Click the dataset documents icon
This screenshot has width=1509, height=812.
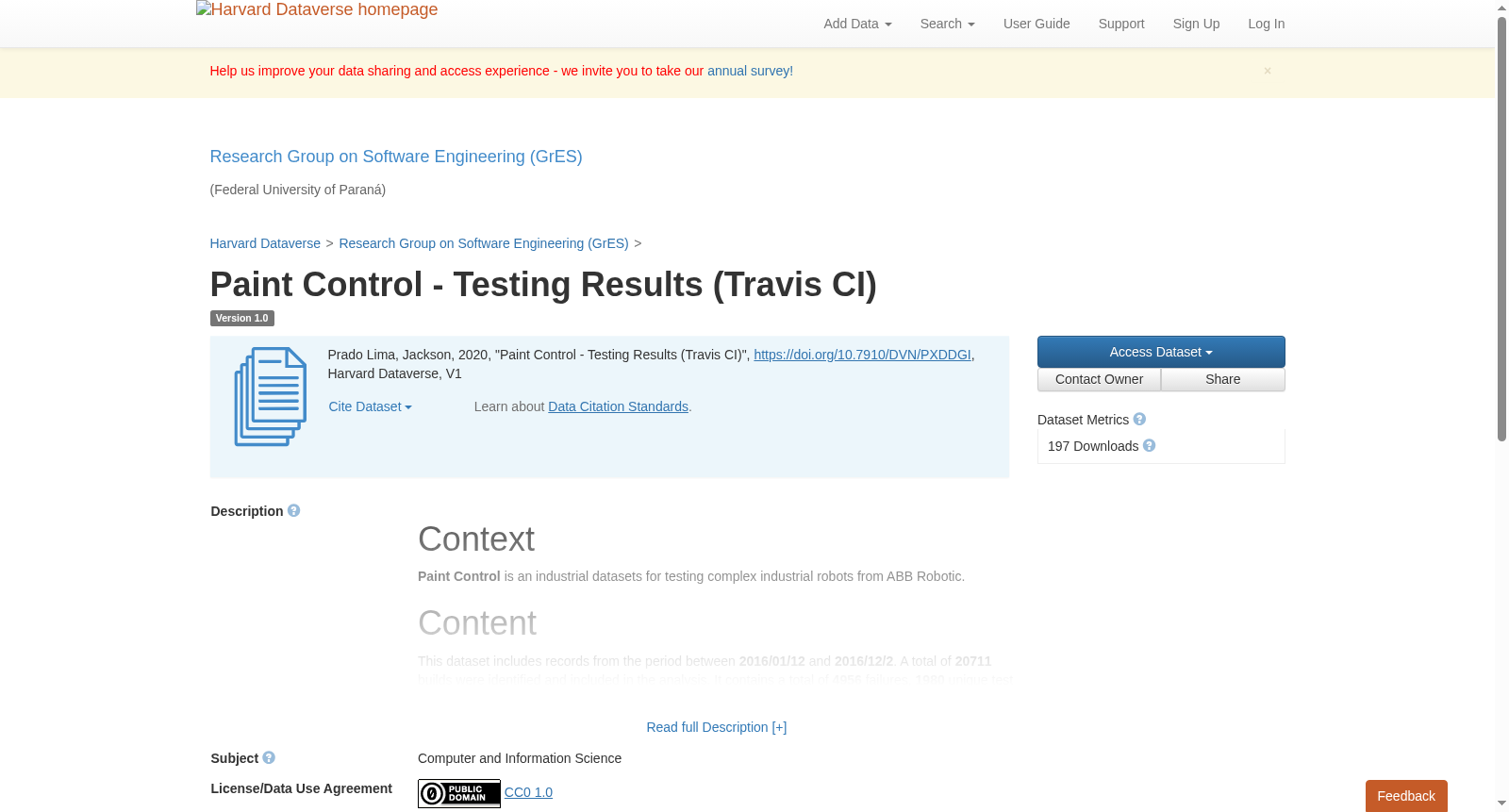click(x=271, y=397)
